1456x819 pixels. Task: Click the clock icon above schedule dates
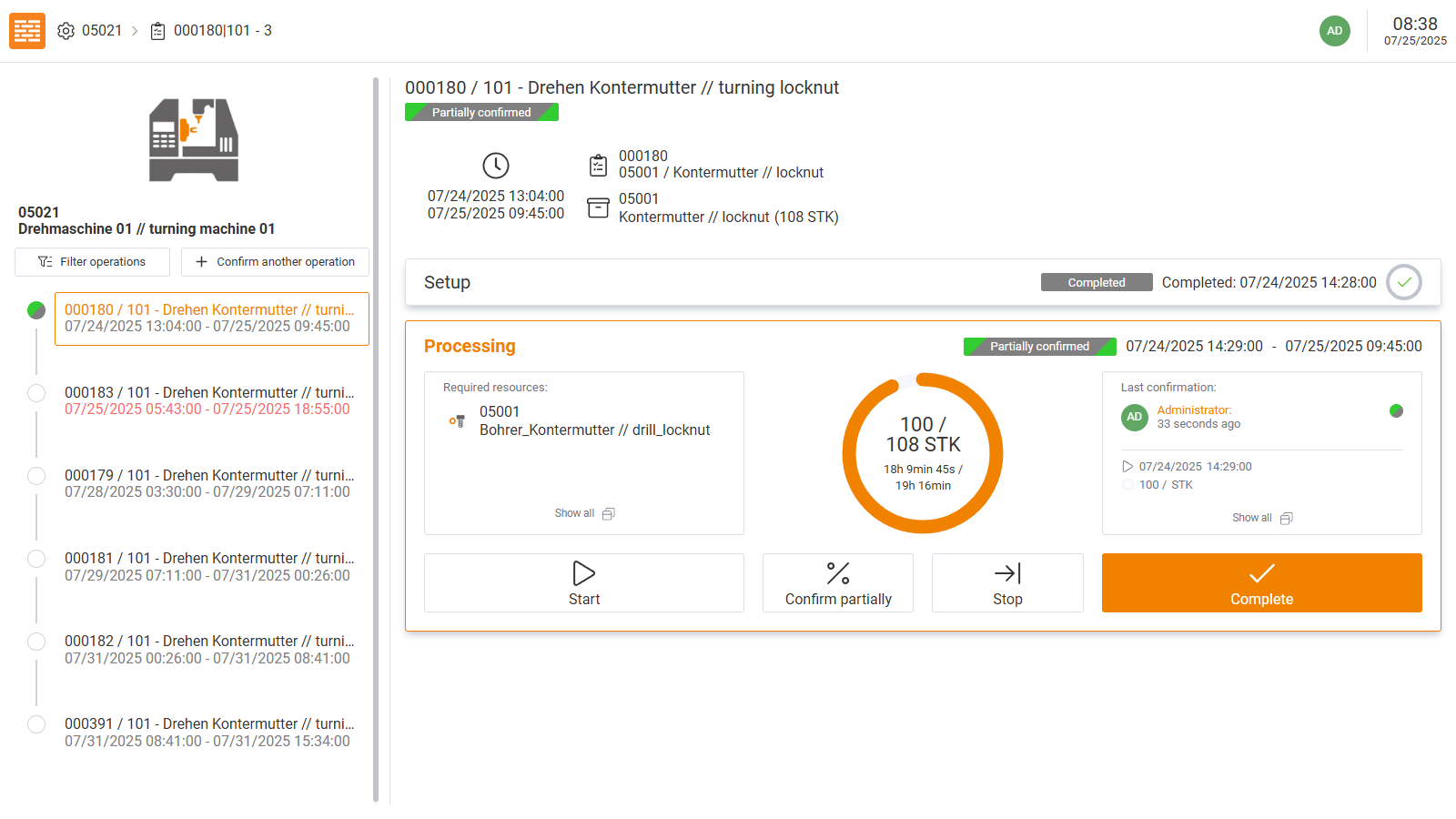click(x=495, y=166)
